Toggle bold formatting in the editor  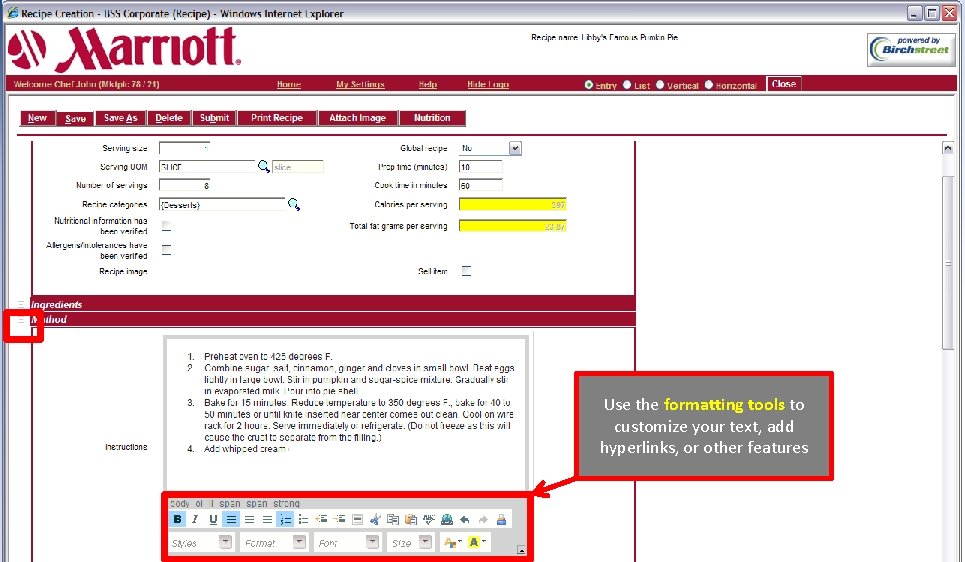[x=177, y=520]
